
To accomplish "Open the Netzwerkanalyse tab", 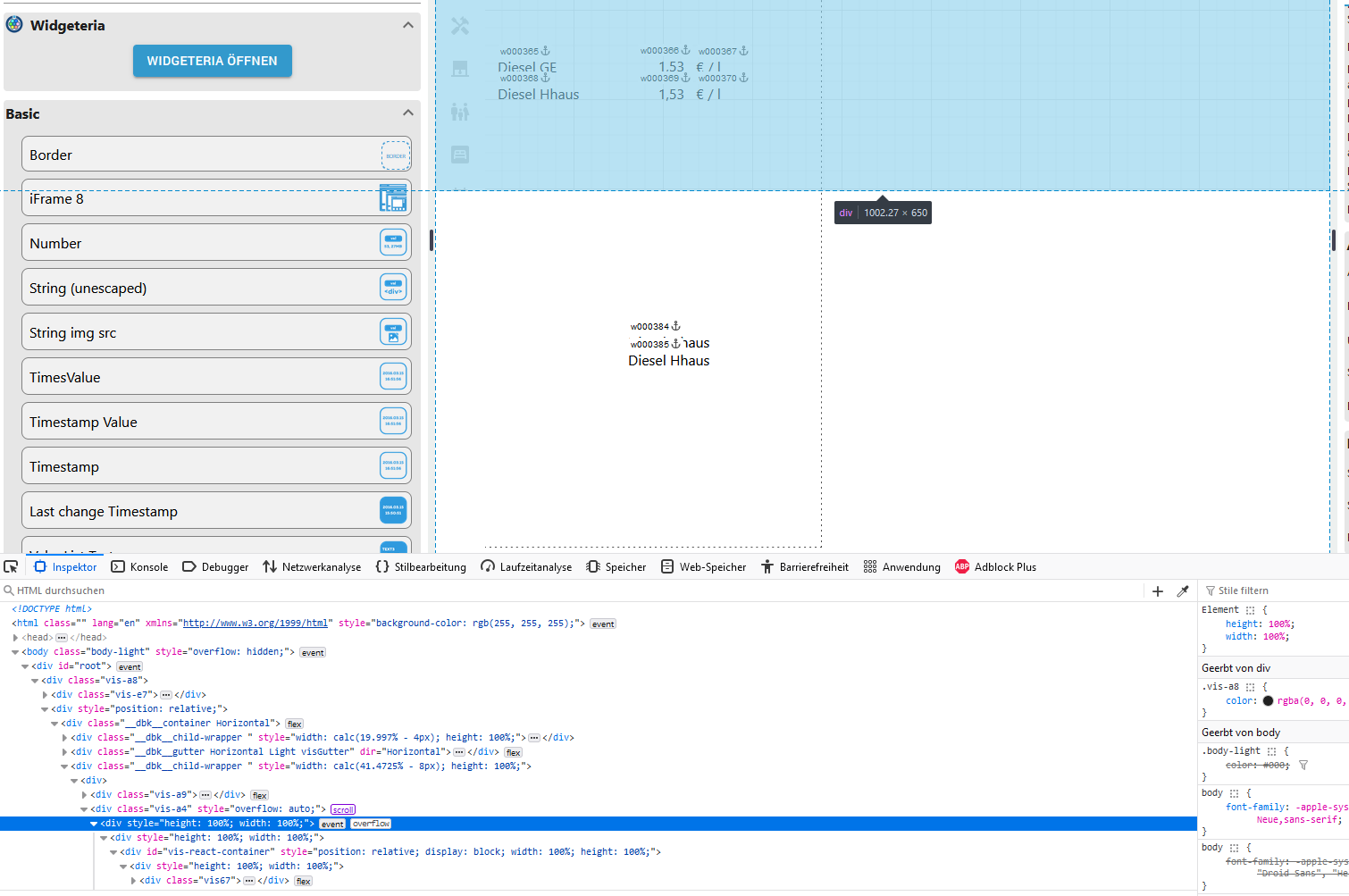I will (312, 567).
